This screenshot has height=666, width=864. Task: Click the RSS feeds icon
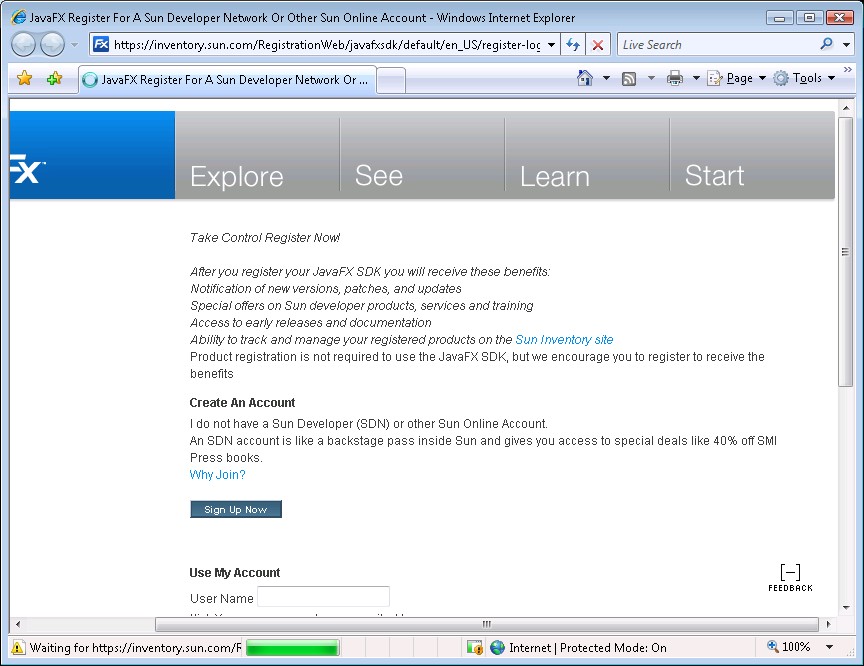[x=629, y=79]
